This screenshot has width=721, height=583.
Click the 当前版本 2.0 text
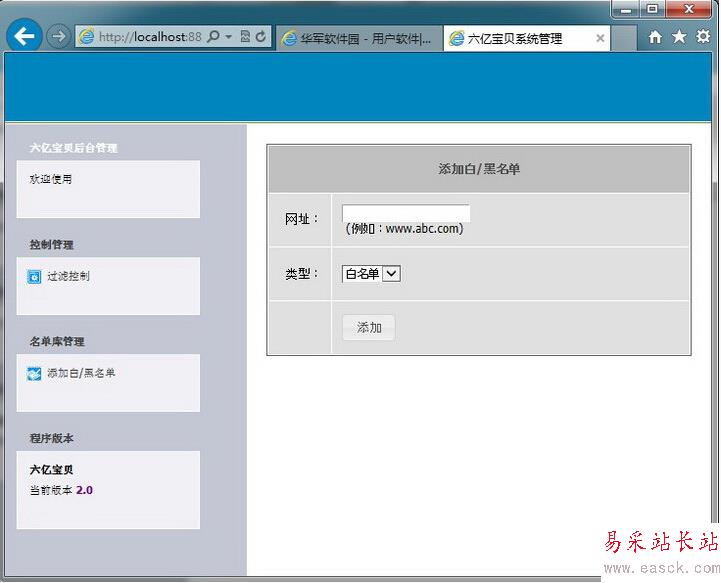[x=61, y=490]
